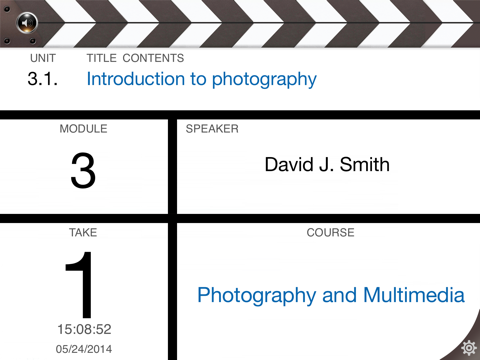Viewport: 480px width, 360px height.
Task: Edit the title Introduction to photography
Action: pos(201,80)
